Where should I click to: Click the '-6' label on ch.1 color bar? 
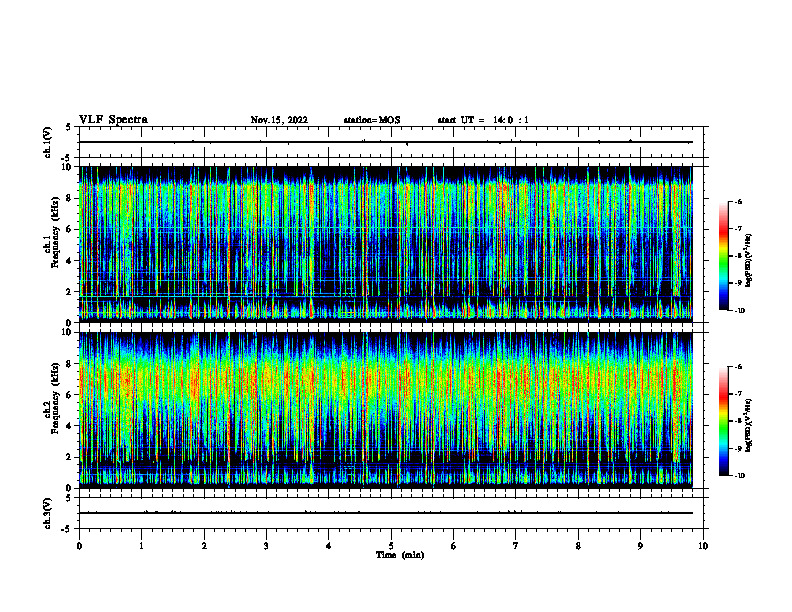[x=738, y=201]
